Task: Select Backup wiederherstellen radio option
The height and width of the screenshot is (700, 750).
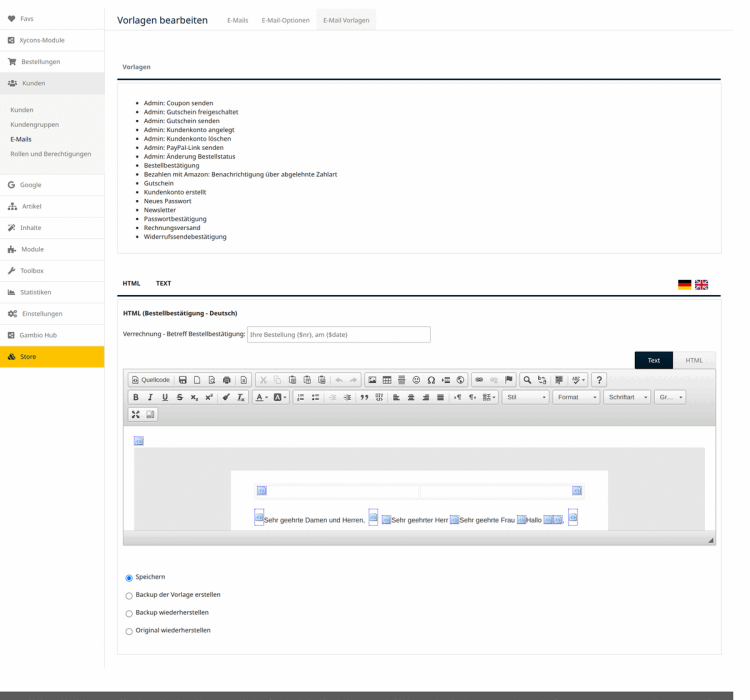Action: click(129, 613)
